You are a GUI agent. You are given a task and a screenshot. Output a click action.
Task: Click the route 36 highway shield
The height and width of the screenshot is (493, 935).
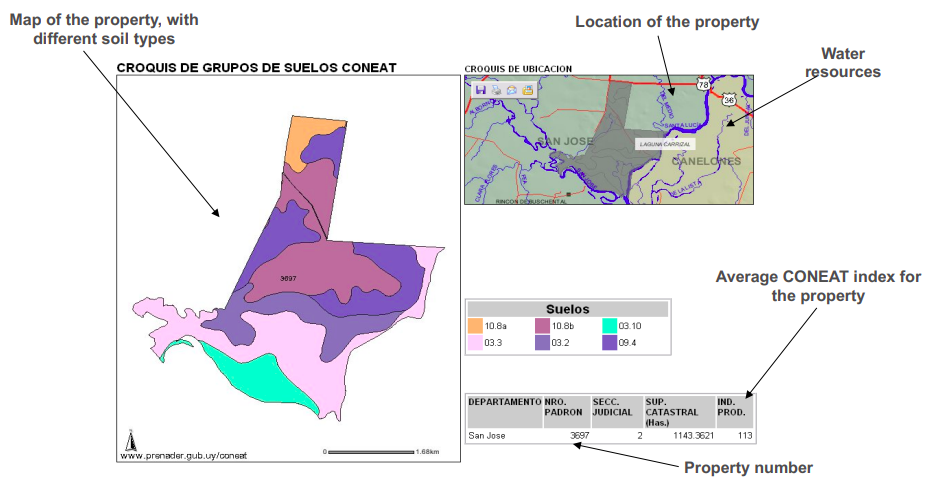[x=729, y=100]
